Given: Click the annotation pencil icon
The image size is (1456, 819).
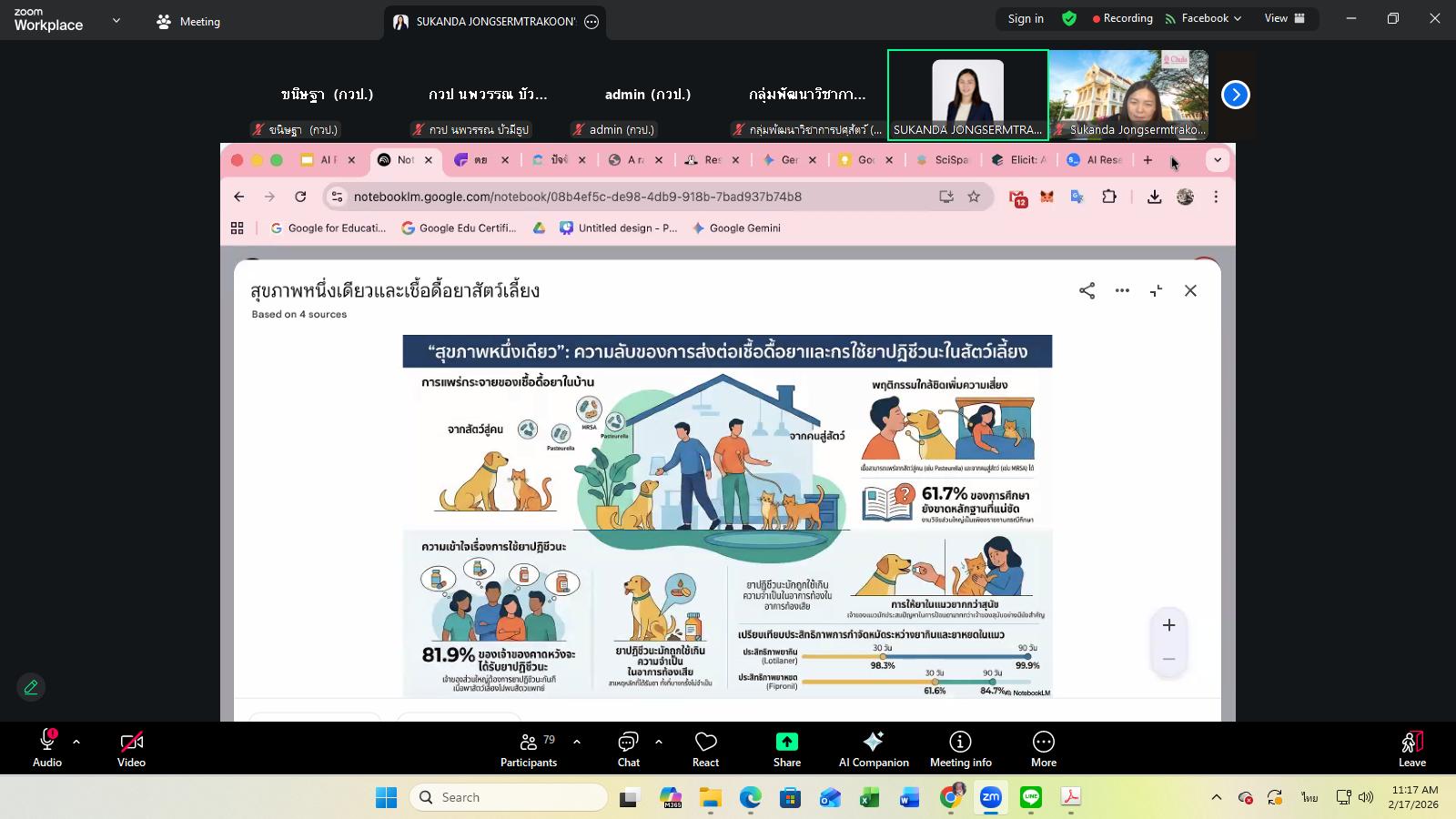Looking at the screenshot, I should click(x=31, y=687).
